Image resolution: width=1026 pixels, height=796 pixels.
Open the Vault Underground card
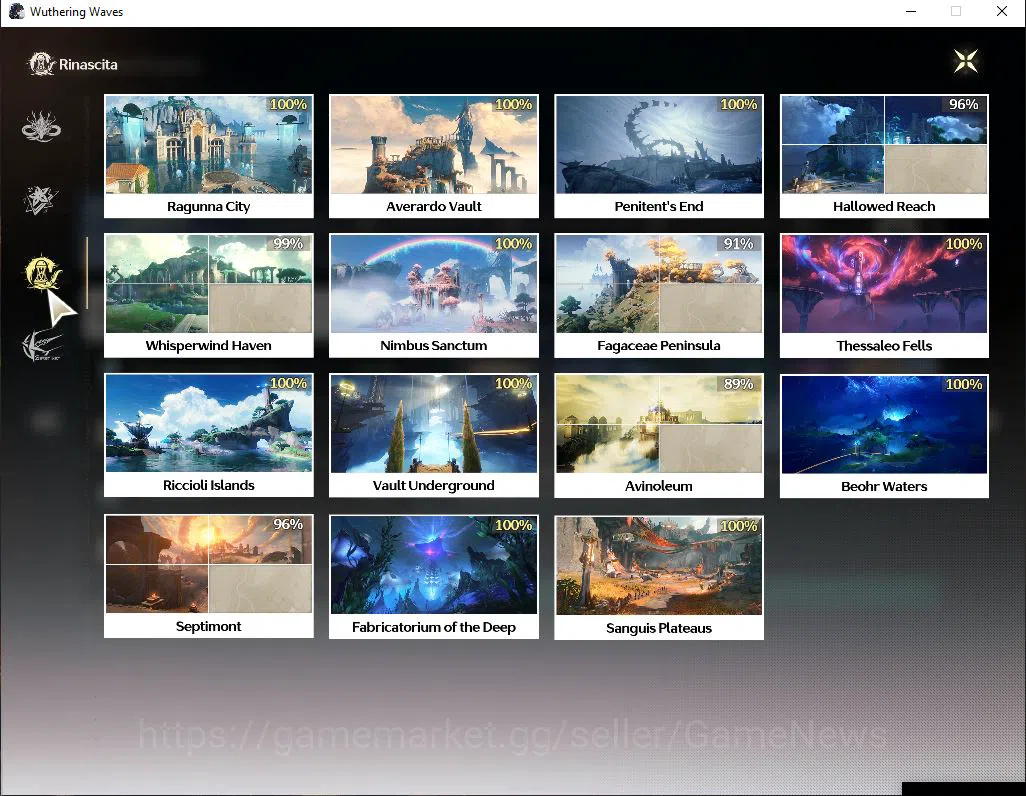point(434,435)
